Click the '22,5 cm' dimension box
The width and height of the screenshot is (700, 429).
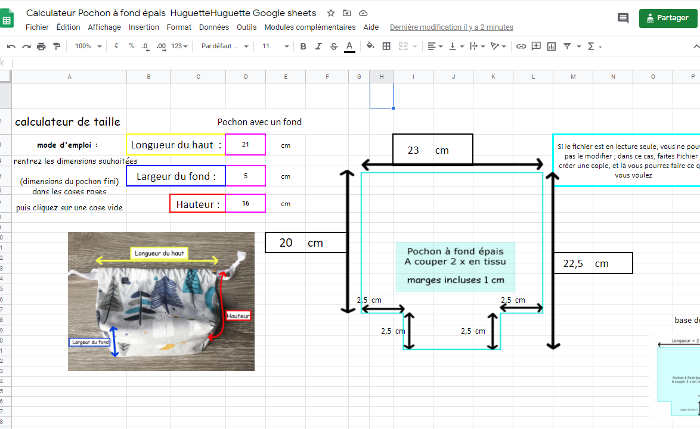593,263
